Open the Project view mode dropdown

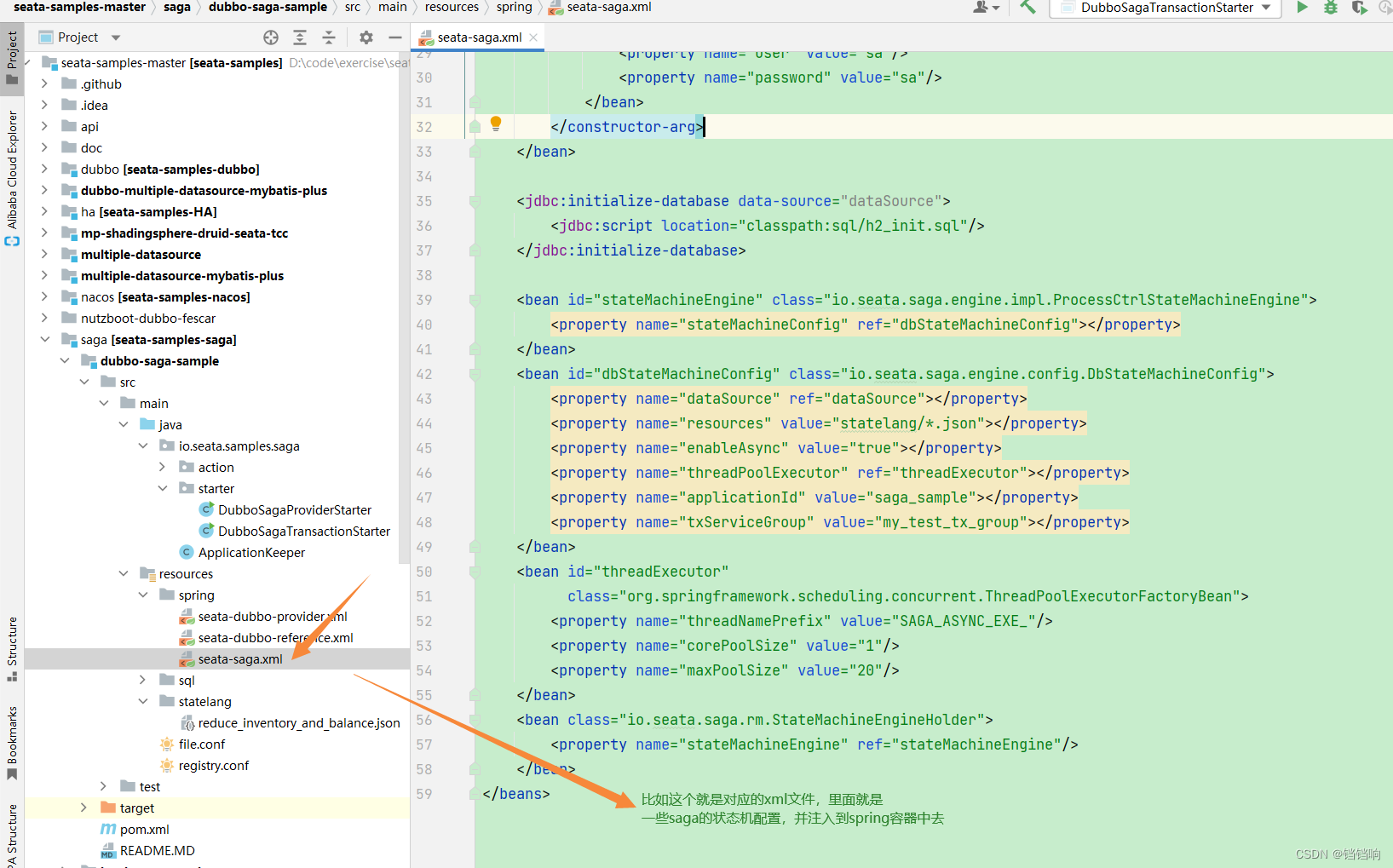click(116, 37)
